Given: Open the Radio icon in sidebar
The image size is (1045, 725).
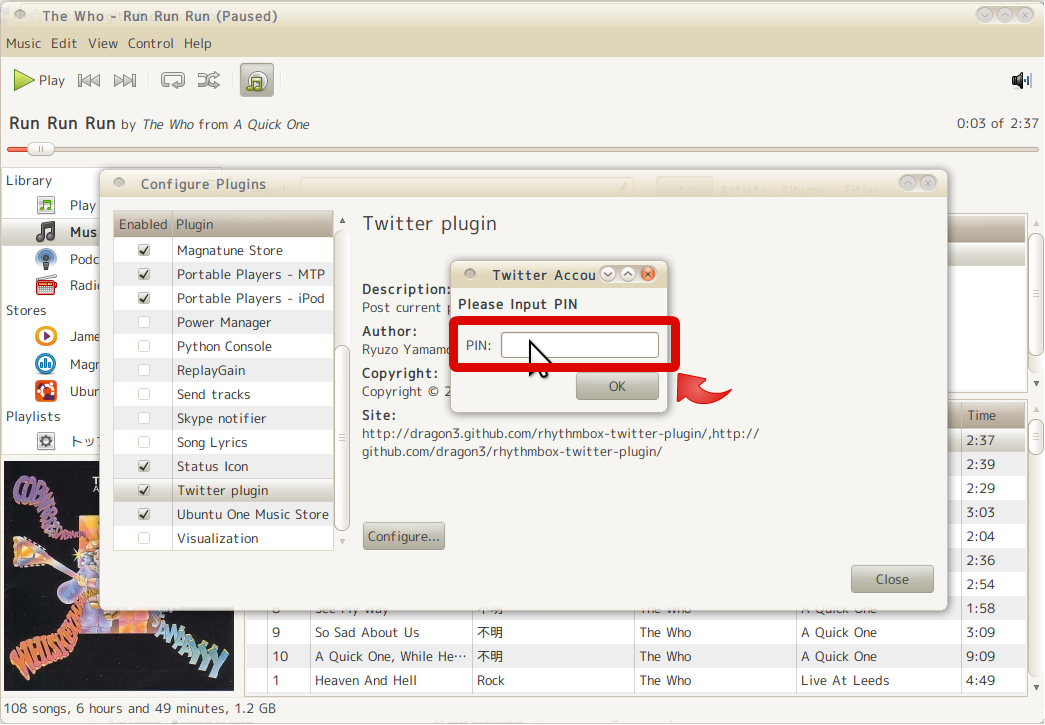Looking at the screenshot, I should click(x=45, y=285).
